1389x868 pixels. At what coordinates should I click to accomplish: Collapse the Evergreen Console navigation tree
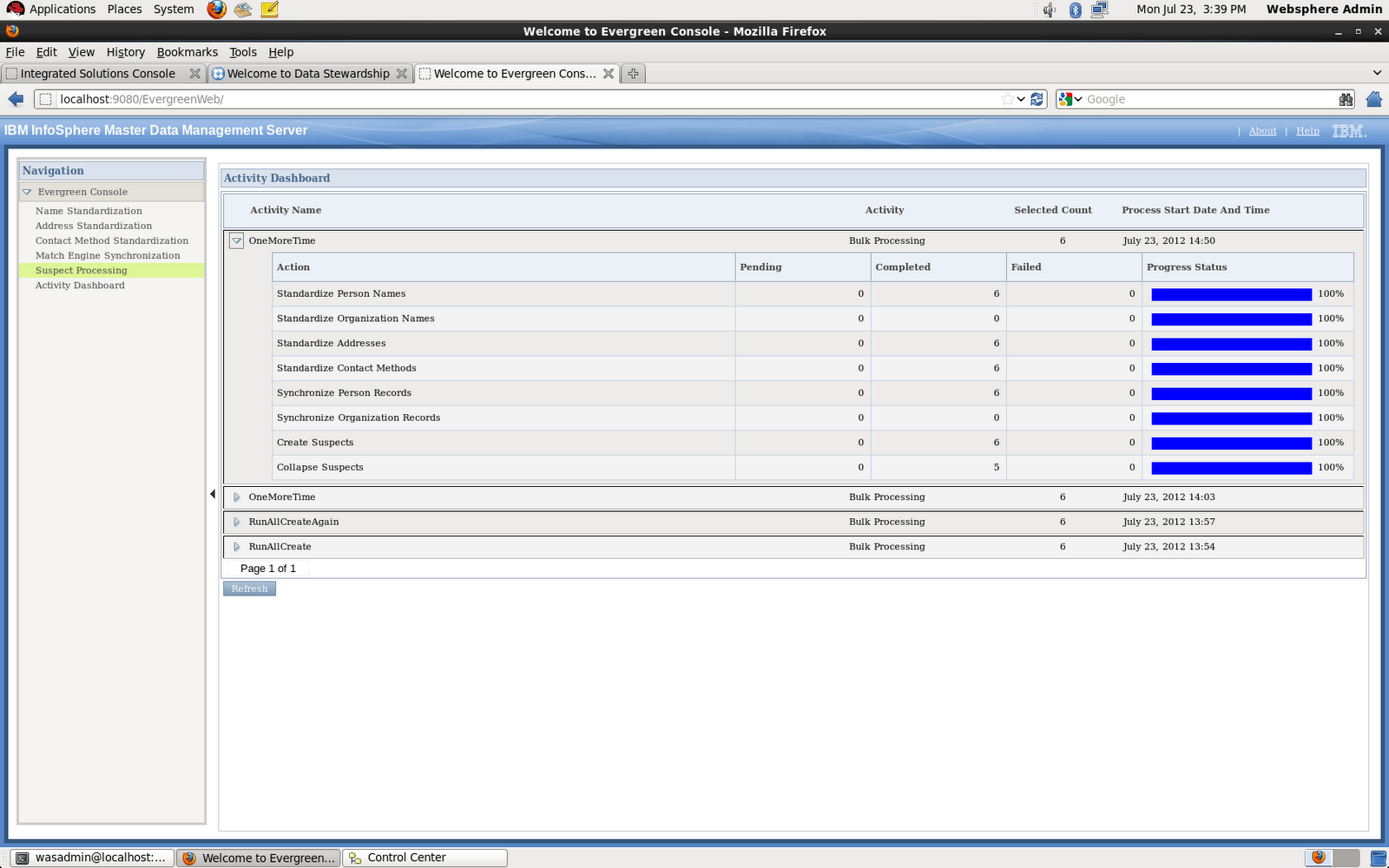pyautogui.click(x=27, y=191)
